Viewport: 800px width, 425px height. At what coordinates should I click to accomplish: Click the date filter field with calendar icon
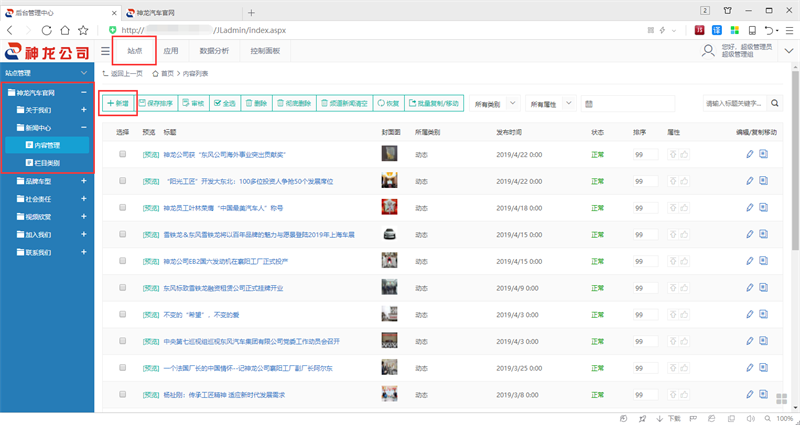pos(628,104)
